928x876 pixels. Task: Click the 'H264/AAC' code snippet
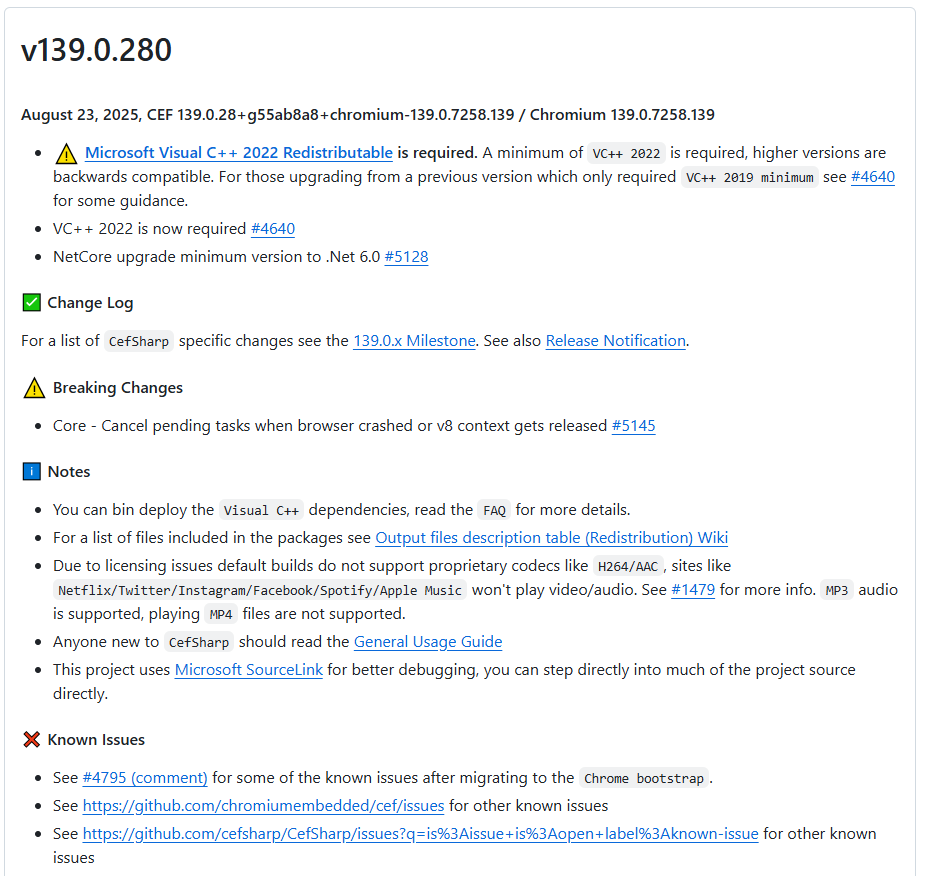click(628, 566)
